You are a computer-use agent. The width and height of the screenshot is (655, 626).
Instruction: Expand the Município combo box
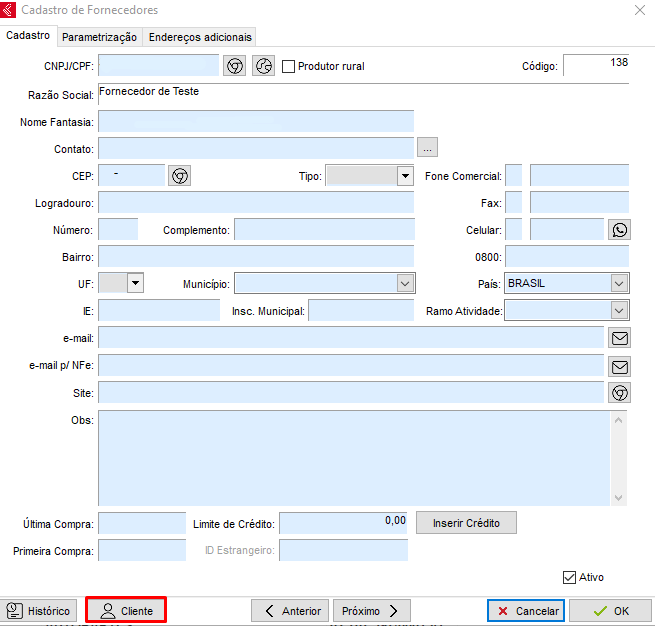tap(404, 284)
